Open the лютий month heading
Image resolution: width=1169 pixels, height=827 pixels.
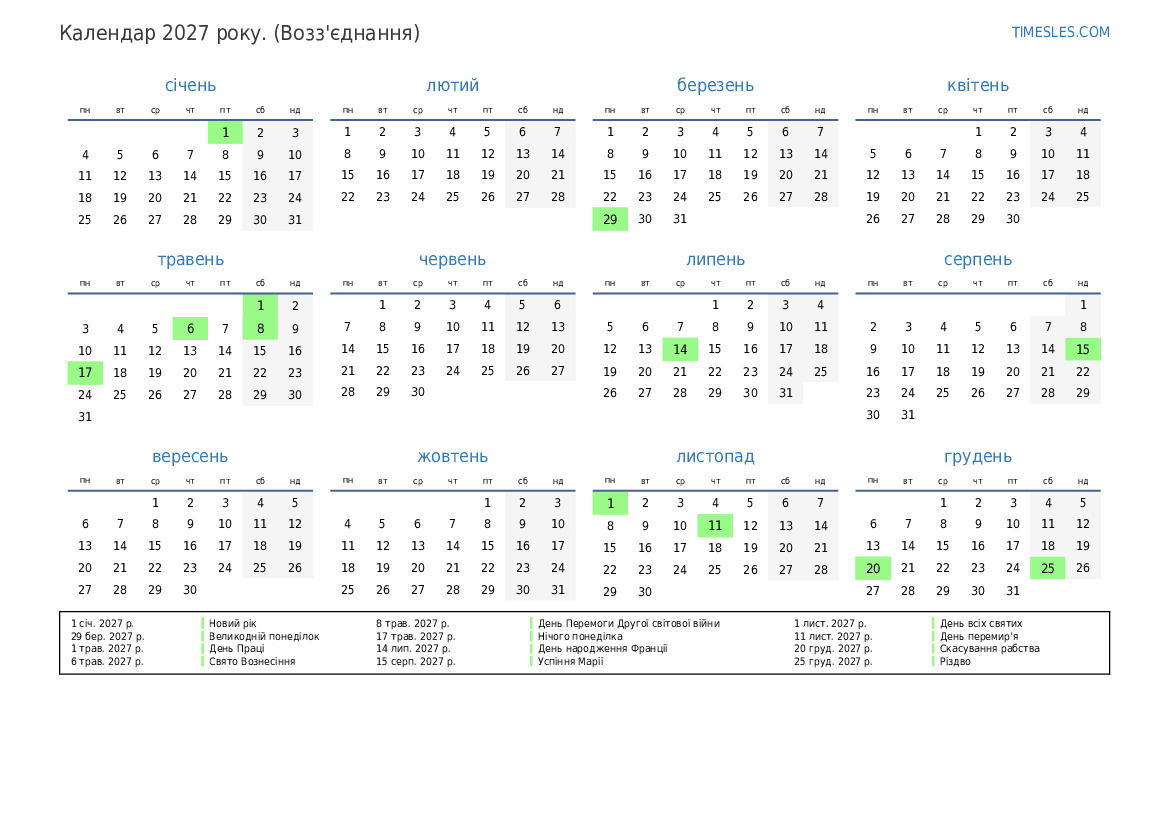(452, 86)
